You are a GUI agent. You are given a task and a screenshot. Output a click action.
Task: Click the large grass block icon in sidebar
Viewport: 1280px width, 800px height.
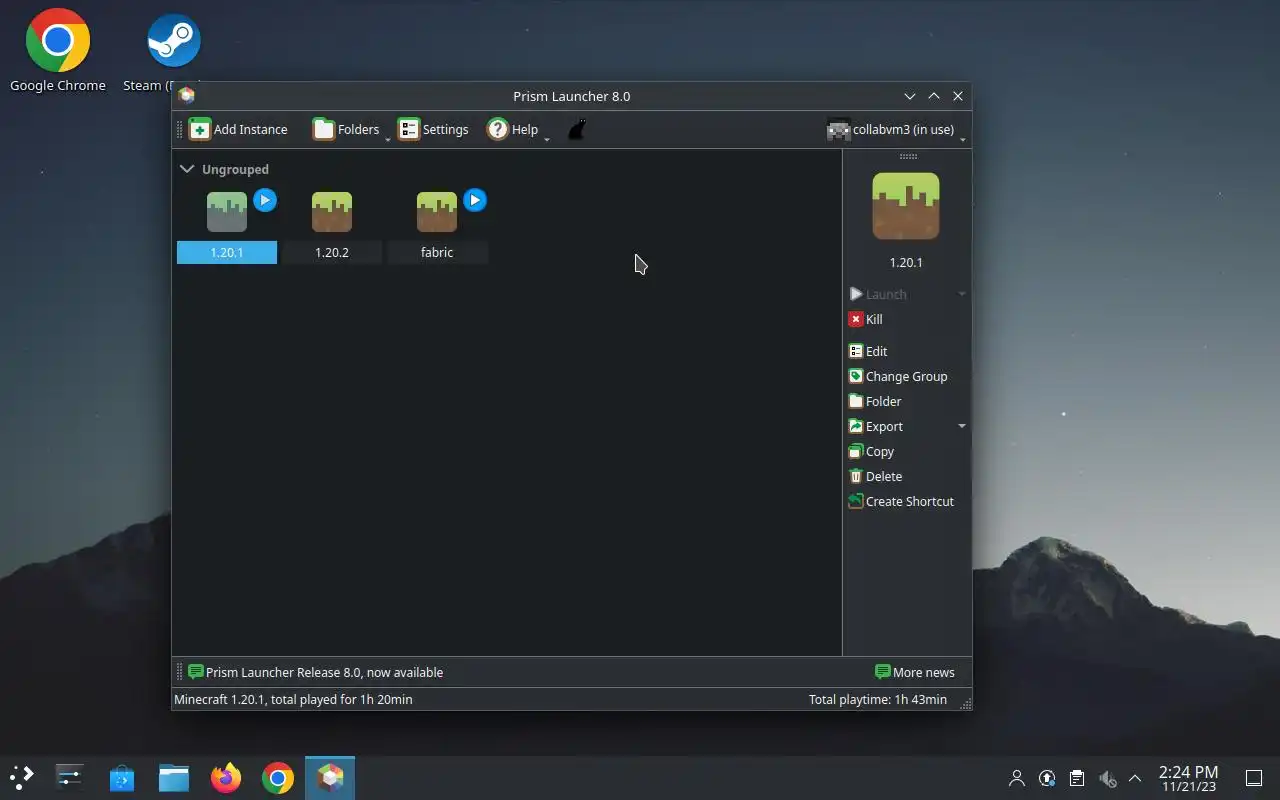coord(906,206)
